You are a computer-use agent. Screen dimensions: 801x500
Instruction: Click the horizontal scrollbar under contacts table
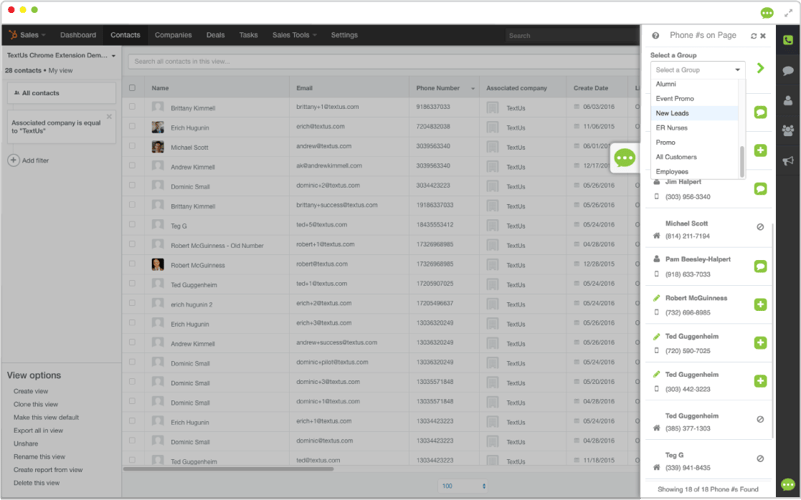pyautogui.click(x=228, y=469)
